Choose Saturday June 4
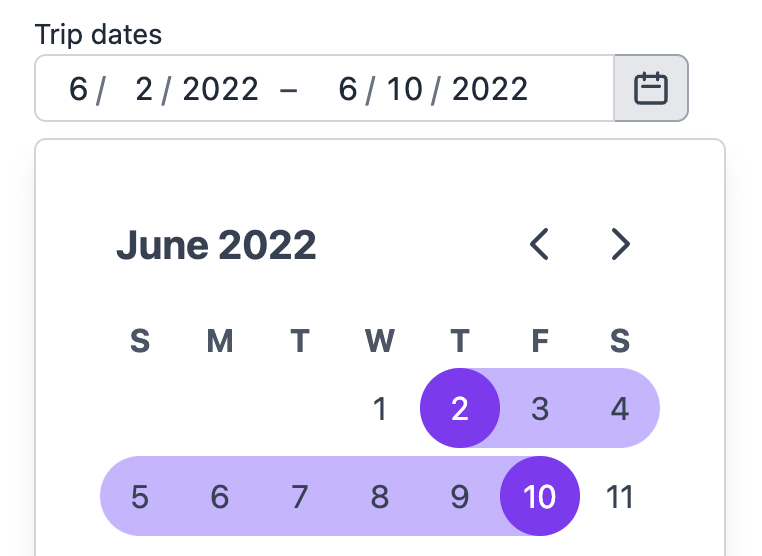This screenshot has height=556, width=762. pos(620,408)
